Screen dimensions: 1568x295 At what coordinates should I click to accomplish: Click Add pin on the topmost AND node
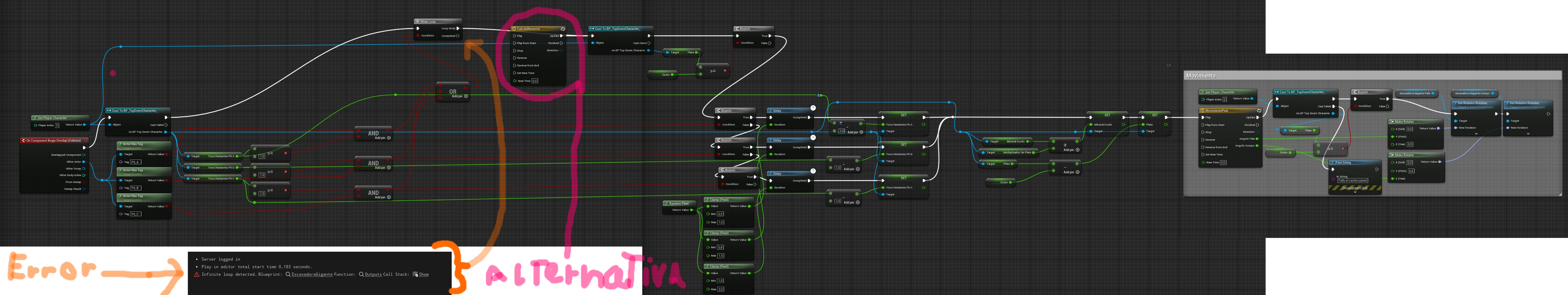pyautogui.click(x=382, y=138)
